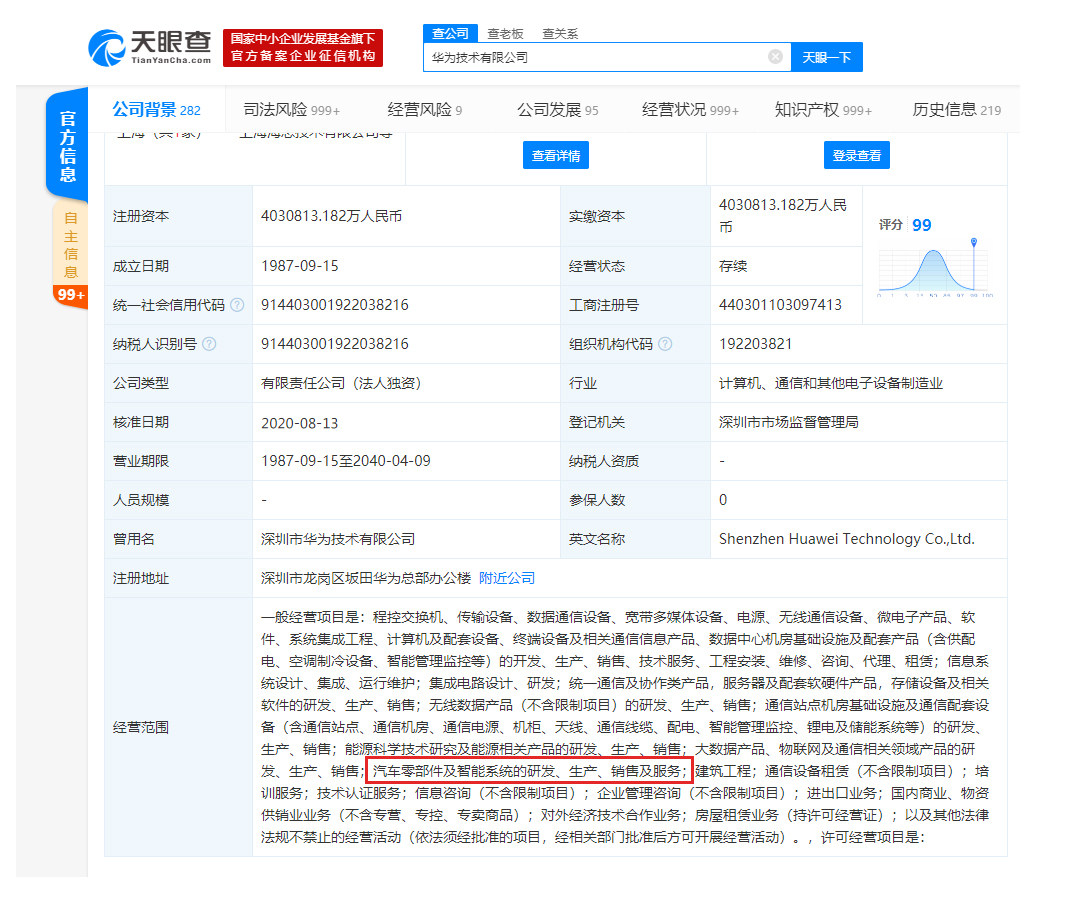1080x900 pixels.
Task: Click the orange 99+ badge on the sidebar
Action: 70,295
